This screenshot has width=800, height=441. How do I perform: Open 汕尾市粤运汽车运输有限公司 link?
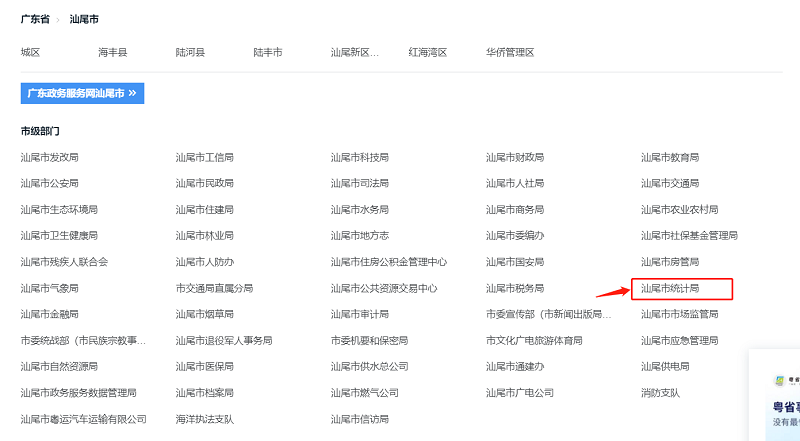(84, 419)
